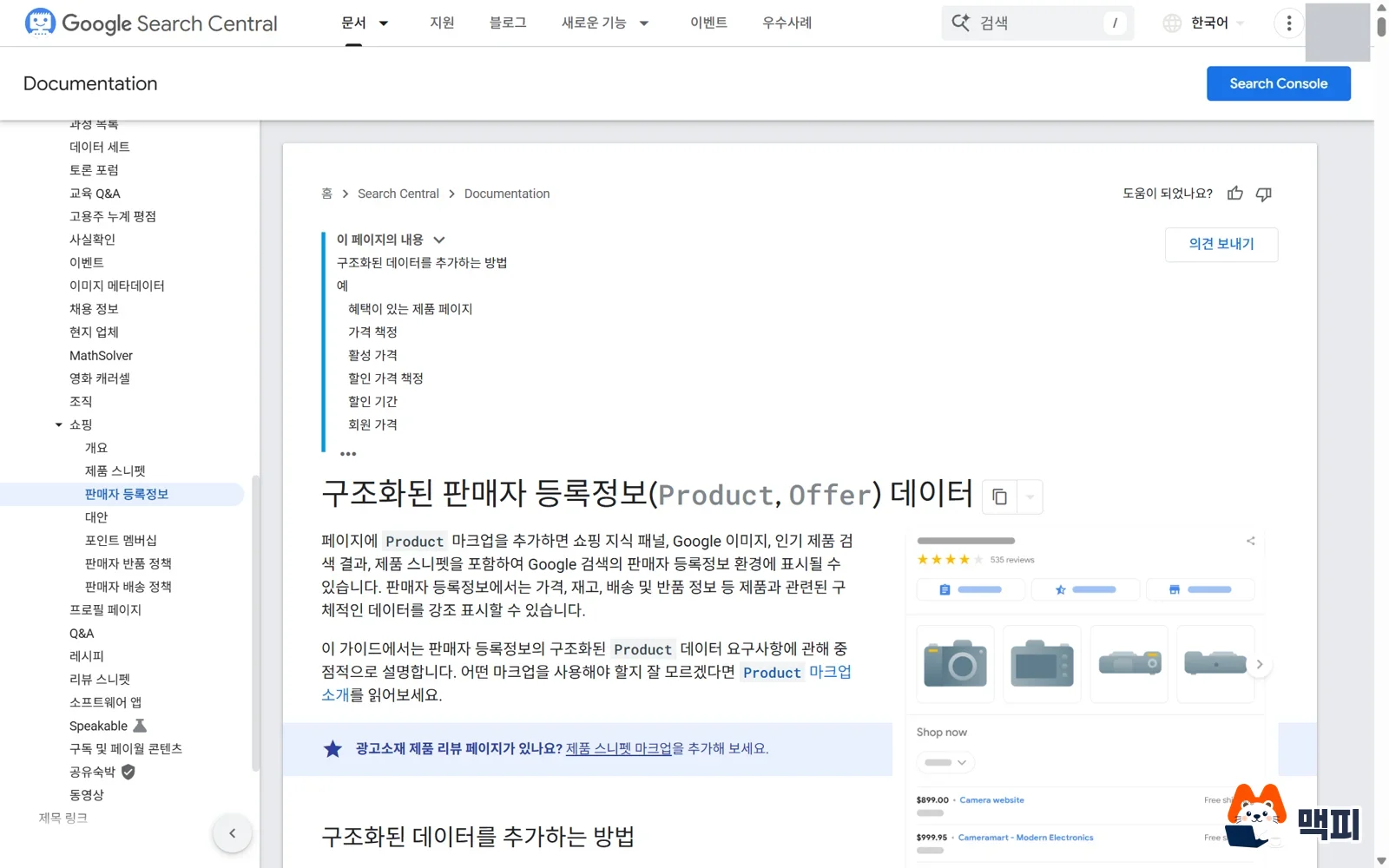Screen dimensions: 1389x868
Task: Click the Documentation breadcrumb link
Action: pyautogui.click(x=507, y=194)
